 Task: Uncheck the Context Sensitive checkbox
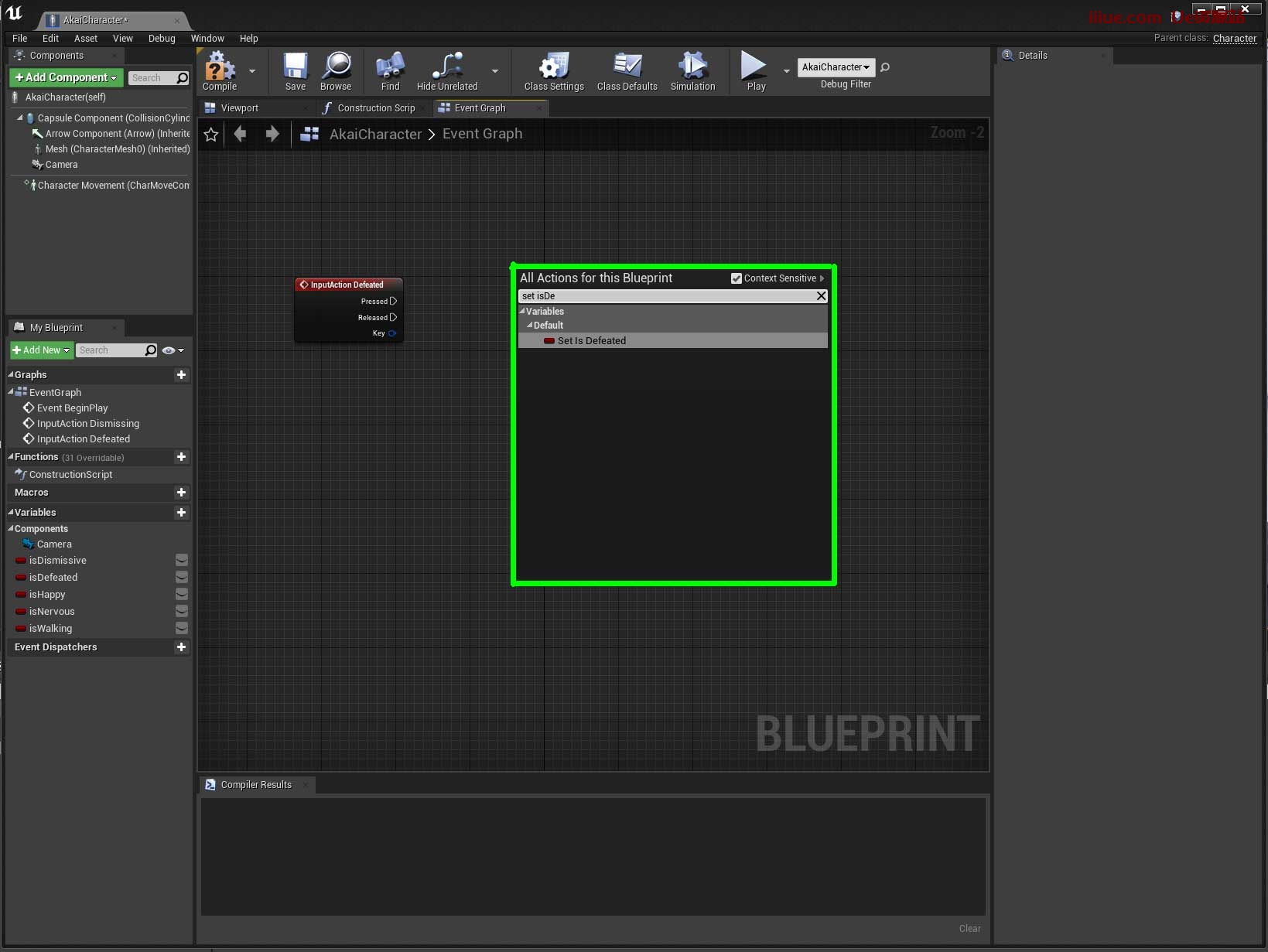(x=737, y=278)
